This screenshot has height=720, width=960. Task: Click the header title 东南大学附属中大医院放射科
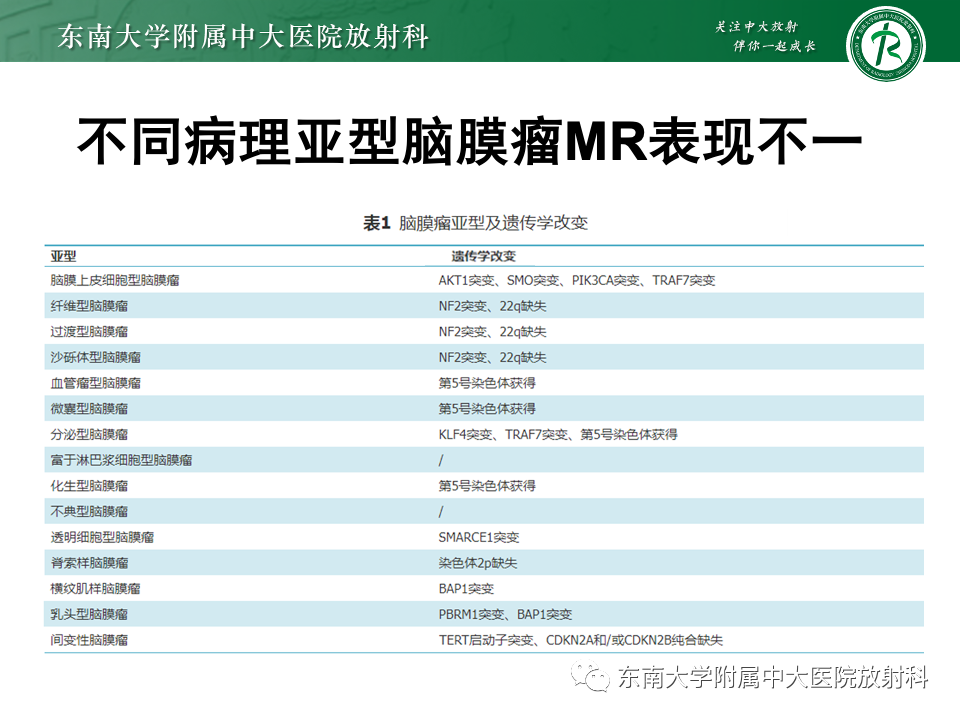click(243, 36)
